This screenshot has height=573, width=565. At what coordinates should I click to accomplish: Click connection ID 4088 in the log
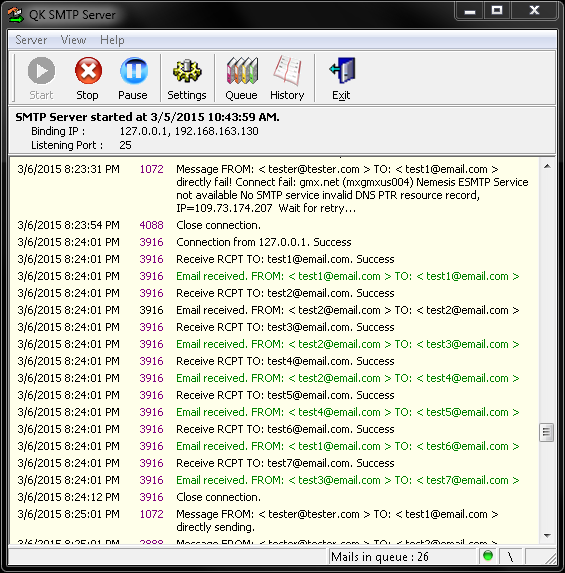[151, 225]
